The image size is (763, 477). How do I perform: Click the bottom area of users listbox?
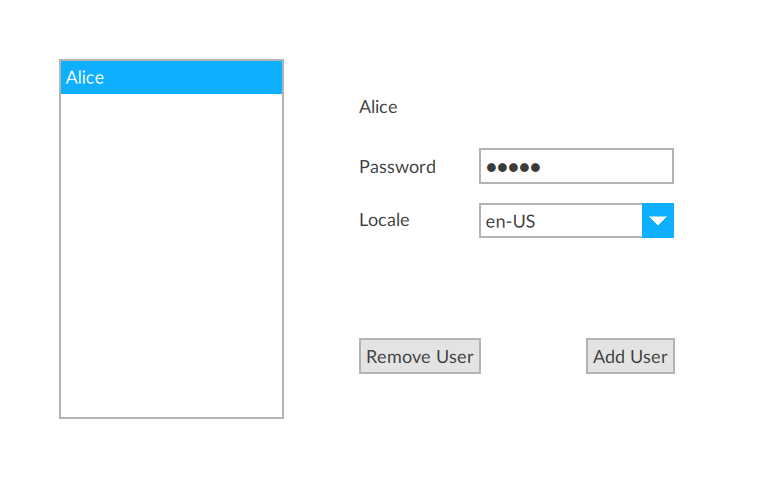tap(171, 395)
